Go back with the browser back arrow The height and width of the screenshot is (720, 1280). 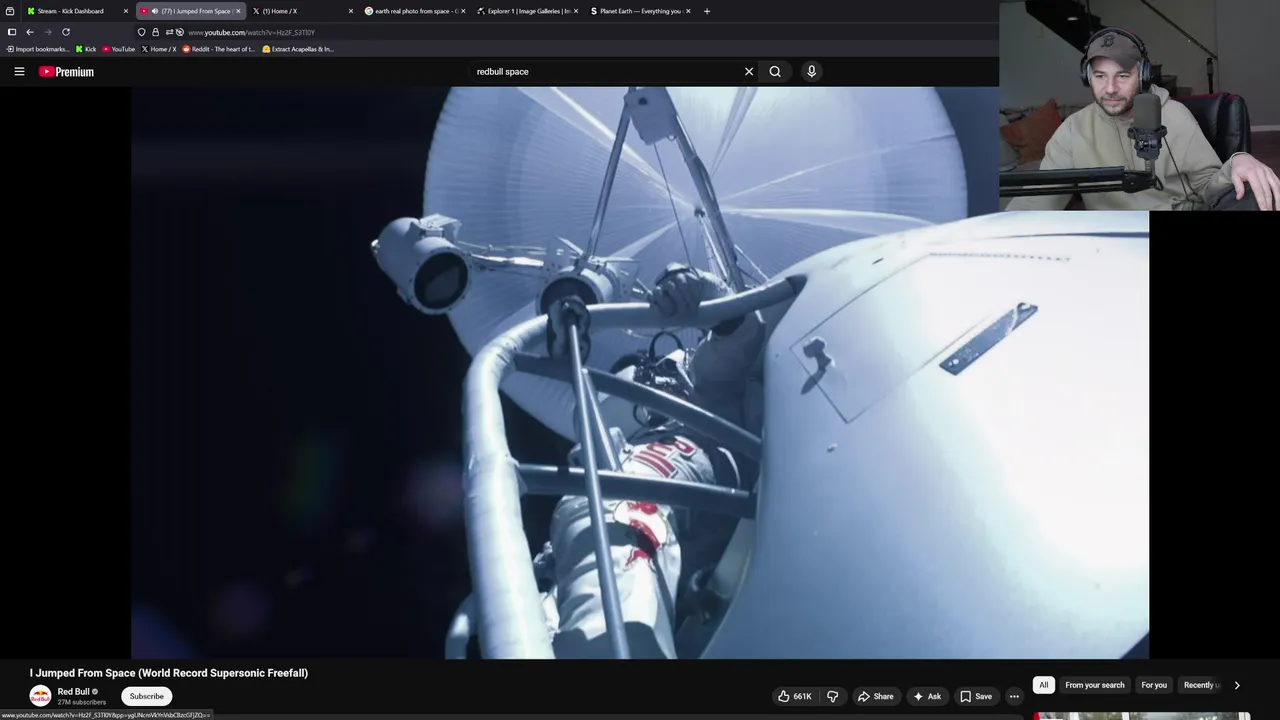coord(30,32)
